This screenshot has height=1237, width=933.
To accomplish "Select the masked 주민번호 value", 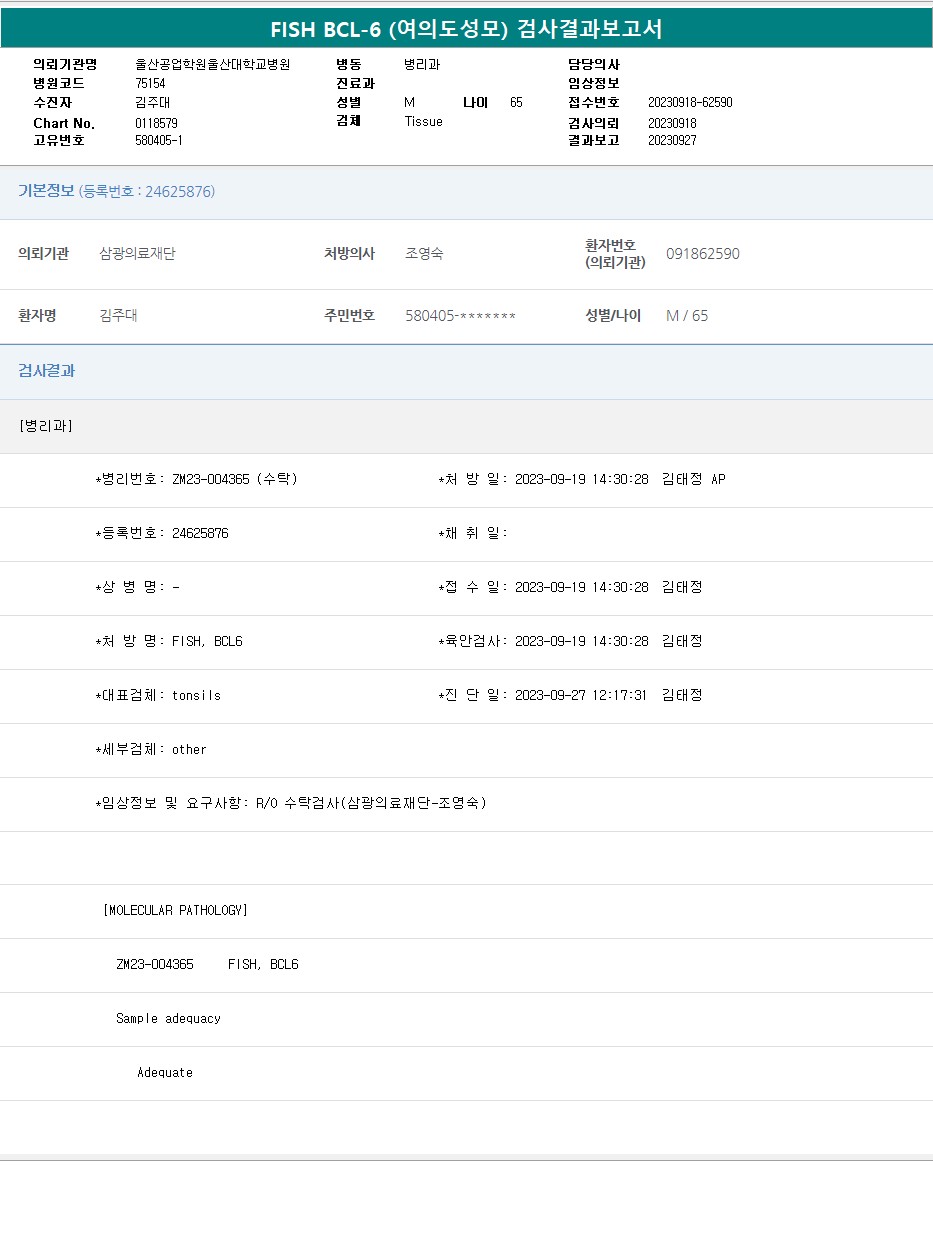I will [460, 316].
